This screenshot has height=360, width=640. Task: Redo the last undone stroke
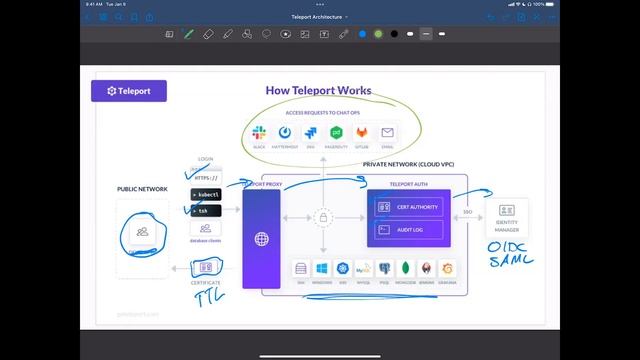506,18
